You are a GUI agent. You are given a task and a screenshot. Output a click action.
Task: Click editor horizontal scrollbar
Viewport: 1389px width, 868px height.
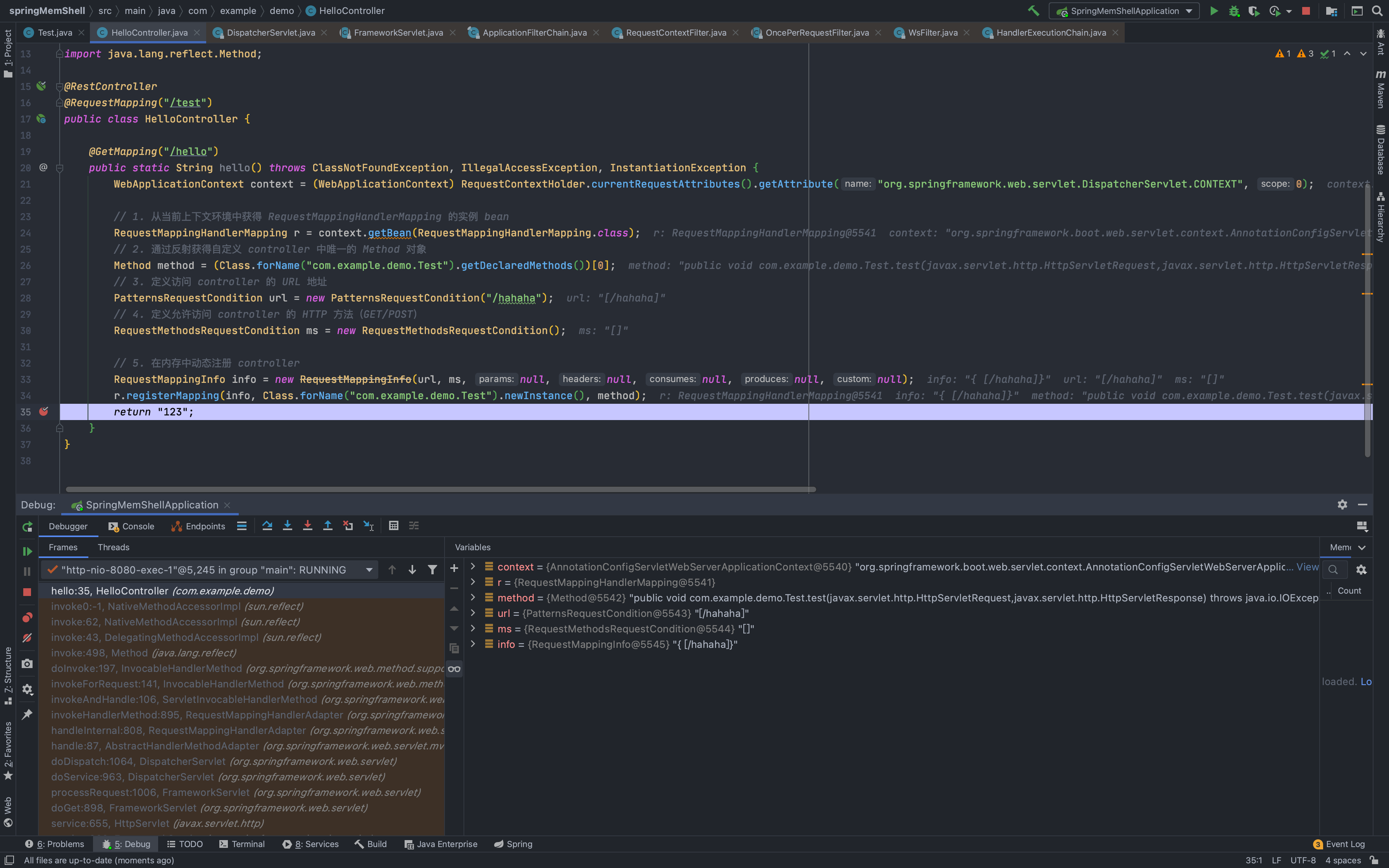(x=440, y=490)
